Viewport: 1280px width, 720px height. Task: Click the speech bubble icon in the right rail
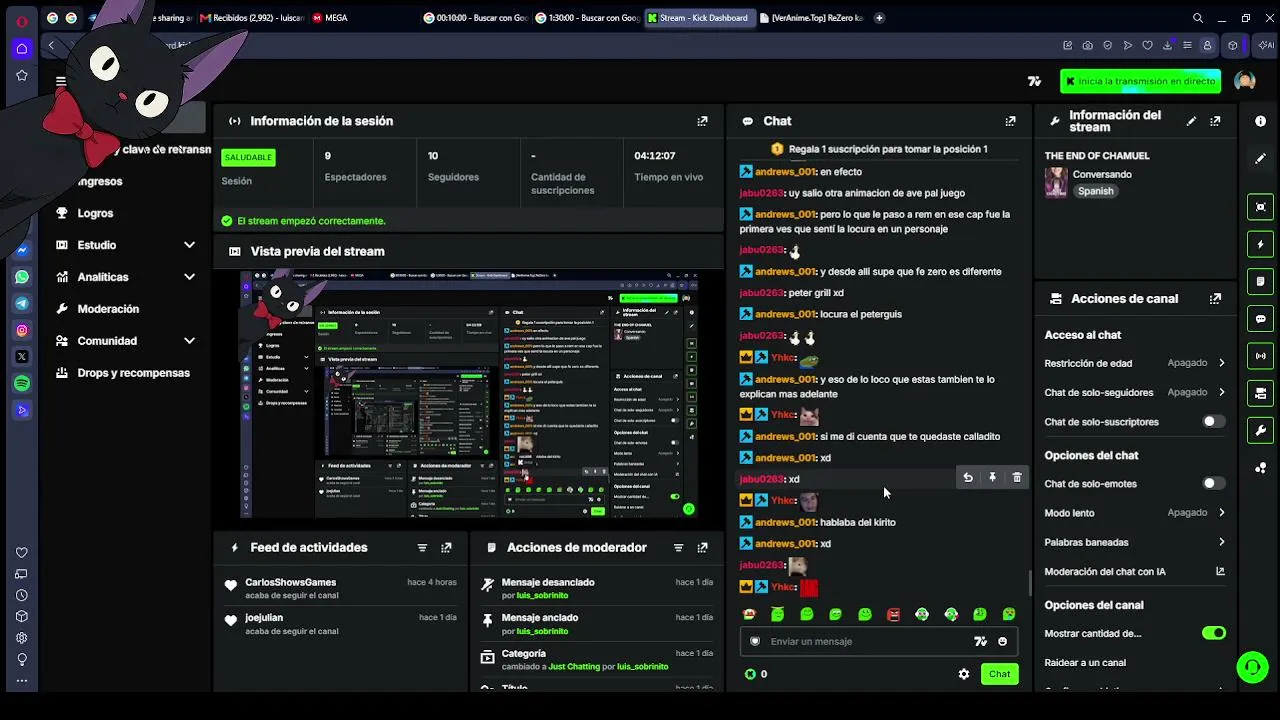[1260, 319]
